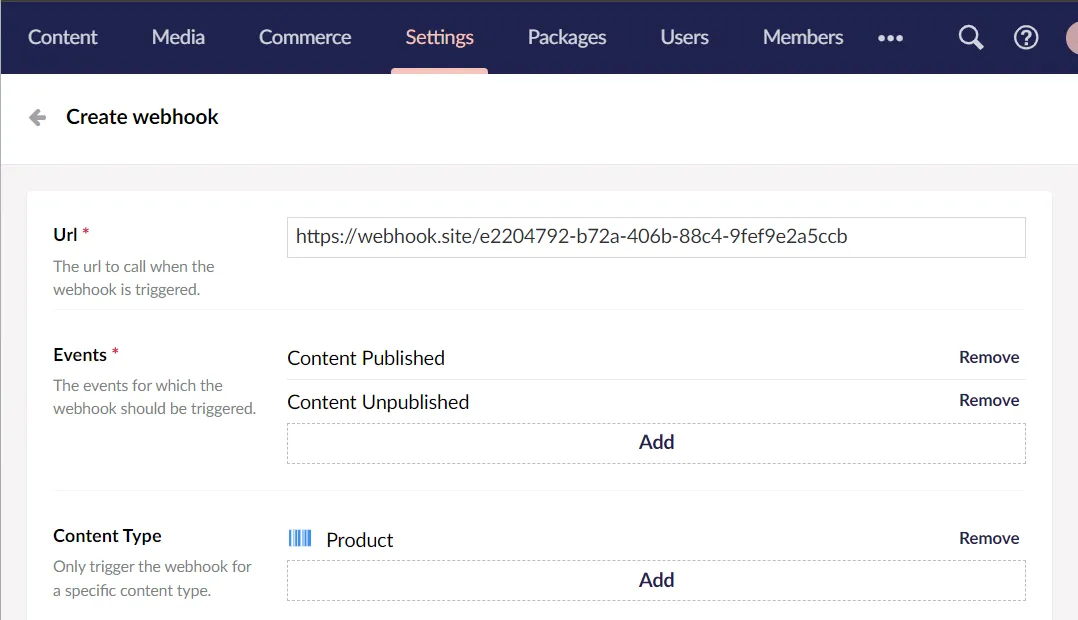The image size is (1078, 620).
Task: Open the Packages section
Action: click(x=567, y=38)
